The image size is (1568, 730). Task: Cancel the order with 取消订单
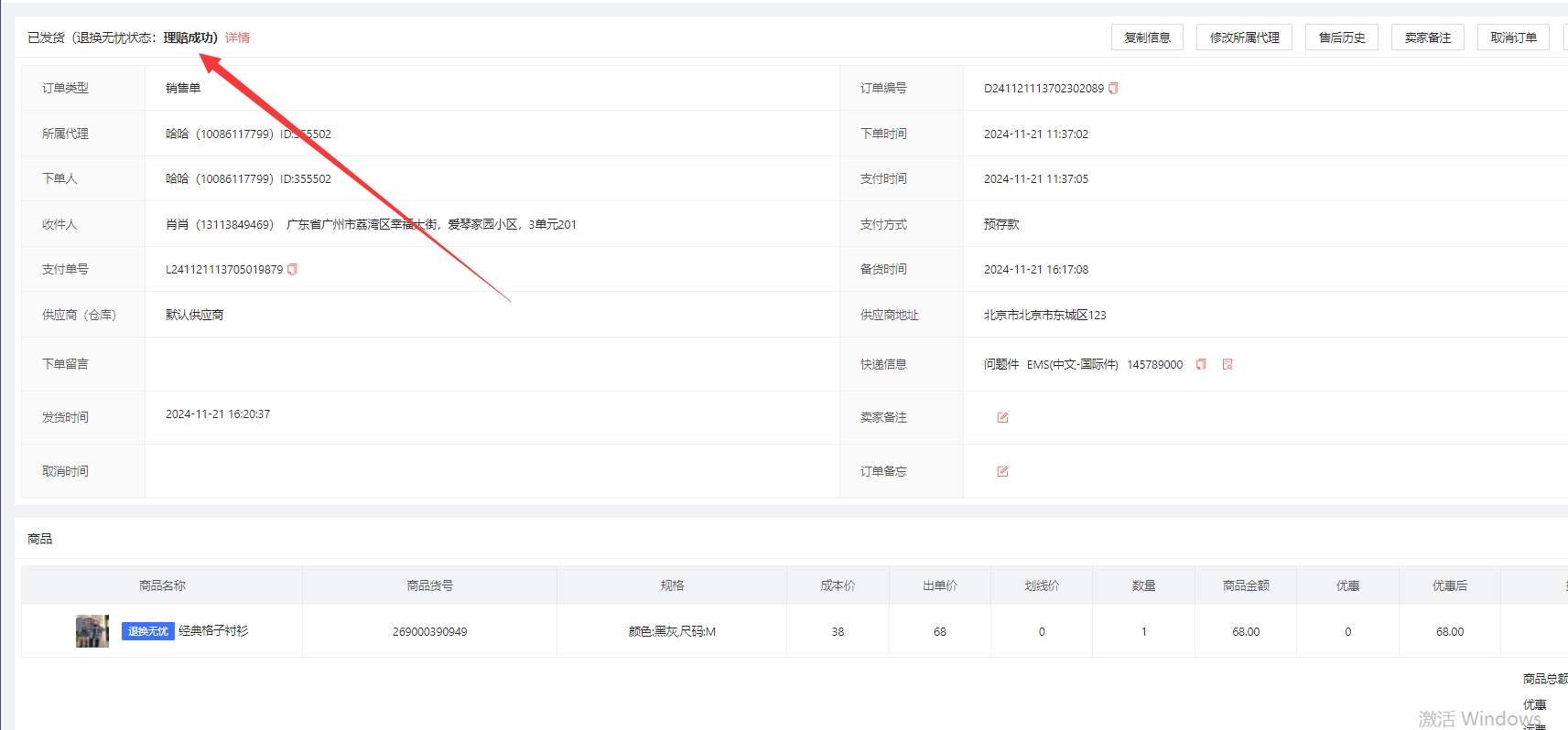[x=1512, y=38]
